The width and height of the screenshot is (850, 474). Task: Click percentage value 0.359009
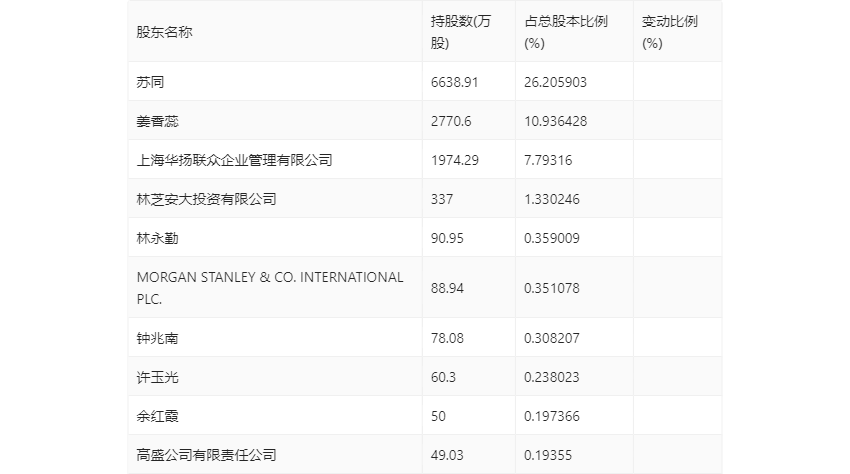(x=552, y=238)
